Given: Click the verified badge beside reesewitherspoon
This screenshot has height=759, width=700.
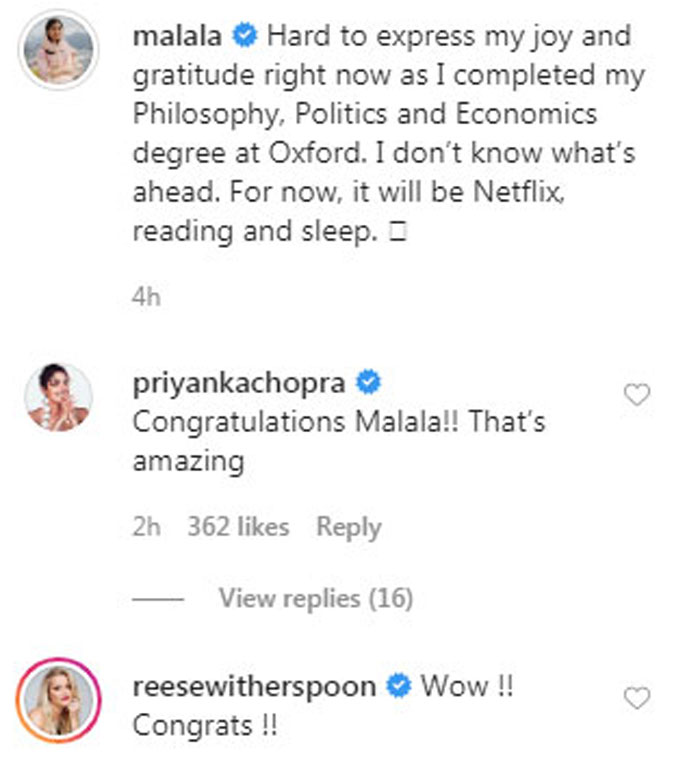Looking at the screenshot, I should [x=400, y=687].
